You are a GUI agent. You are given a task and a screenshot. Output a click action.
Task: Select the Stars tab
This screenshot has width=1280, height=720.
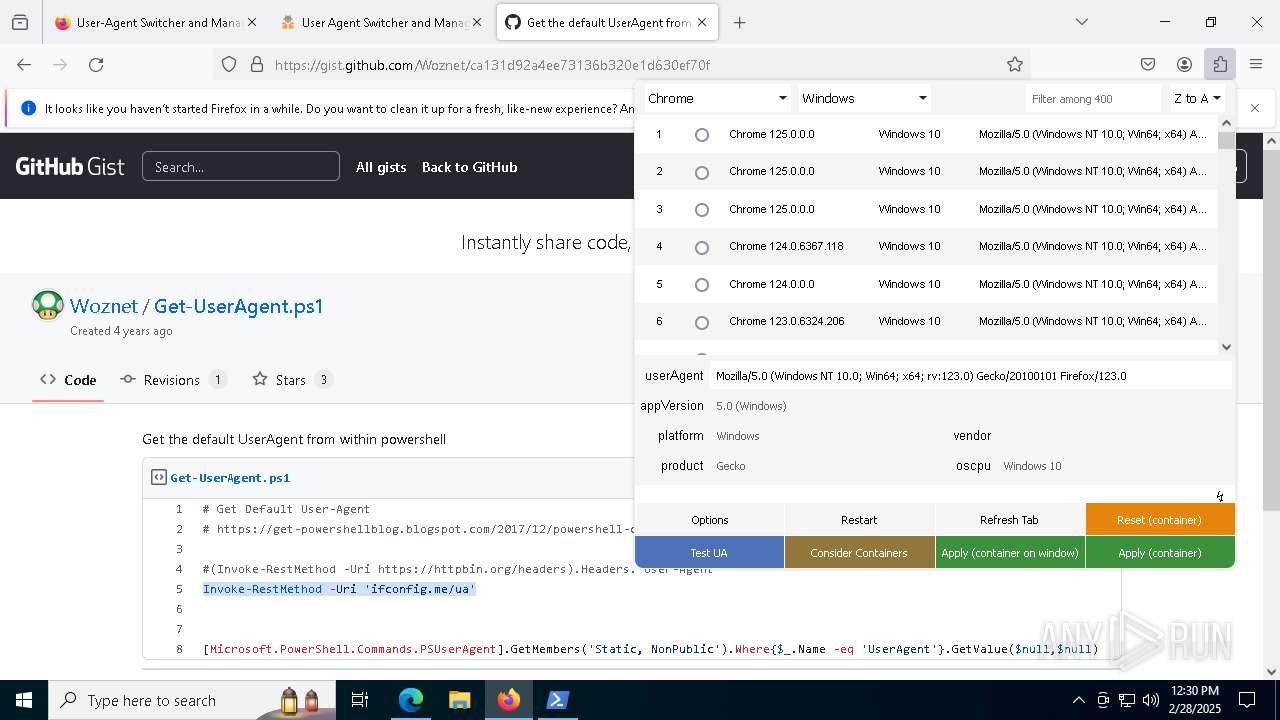pos(292,380)
